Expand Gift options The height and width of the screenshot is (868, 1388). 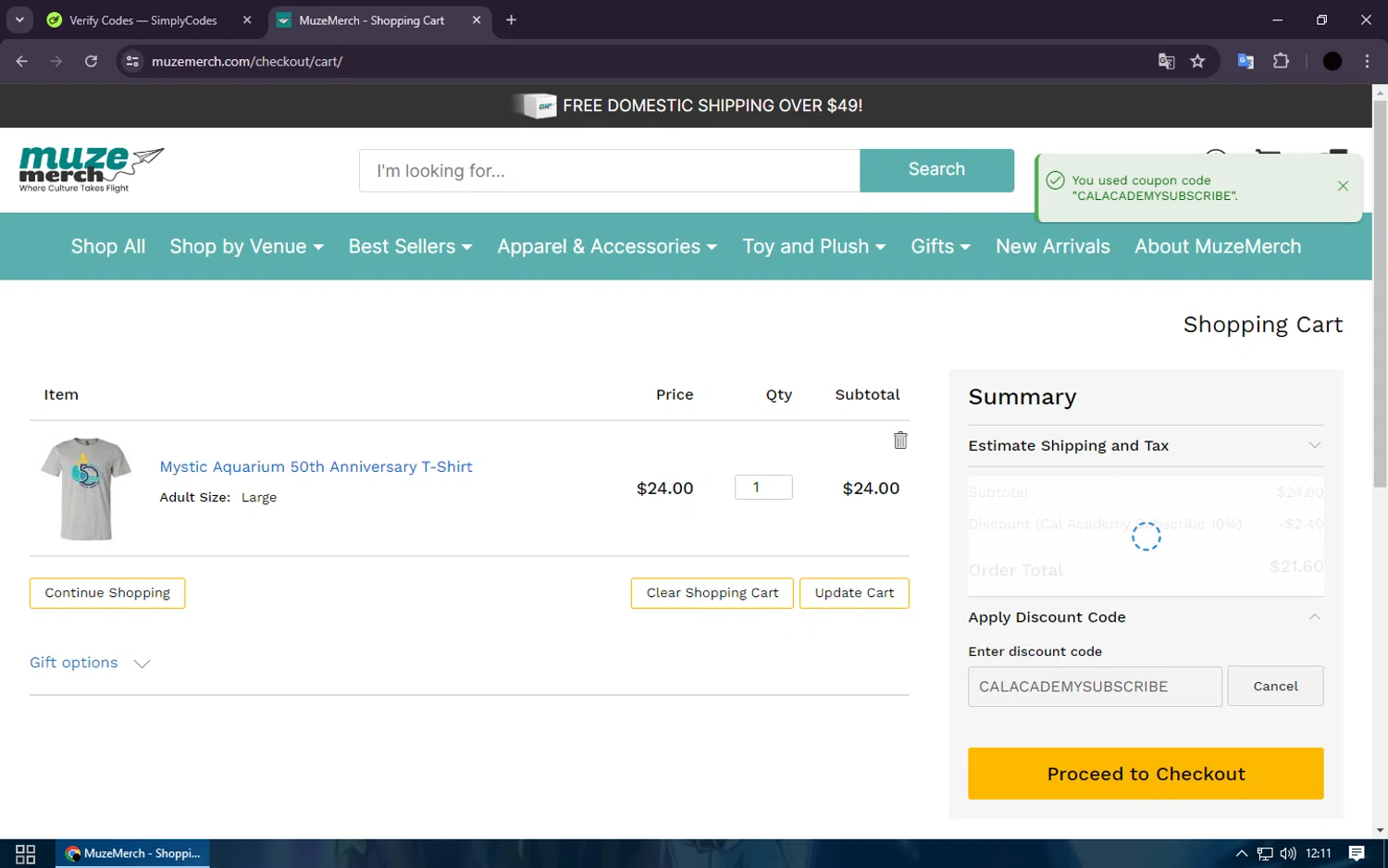(90, 663)
